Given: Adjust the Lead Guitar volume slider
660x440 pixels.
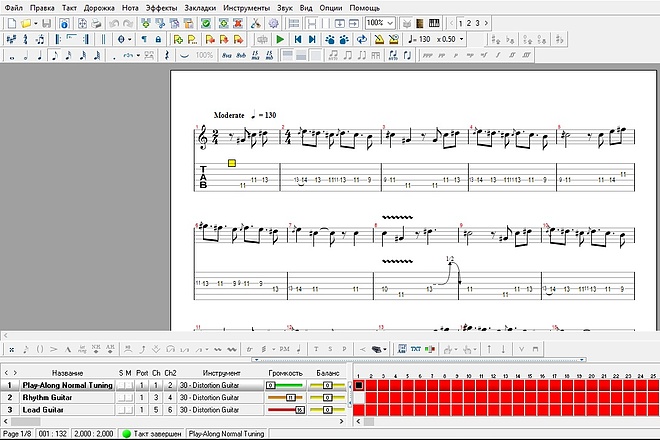Looking at the screenshot, I should click(x=286, y=410).
